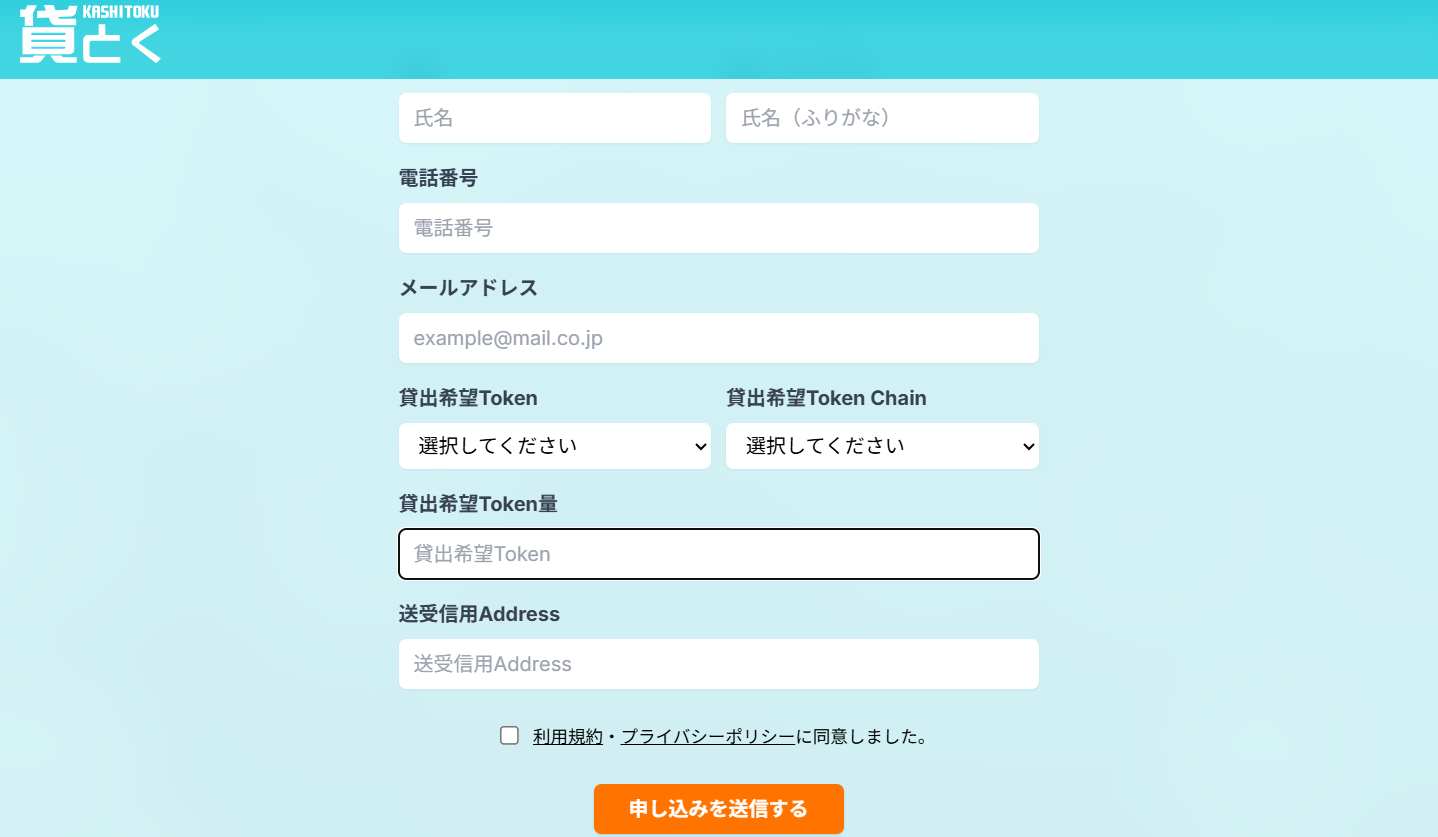Click the メールアドレス field label
Screen dimensions: 1438x837
coord(468,288)
